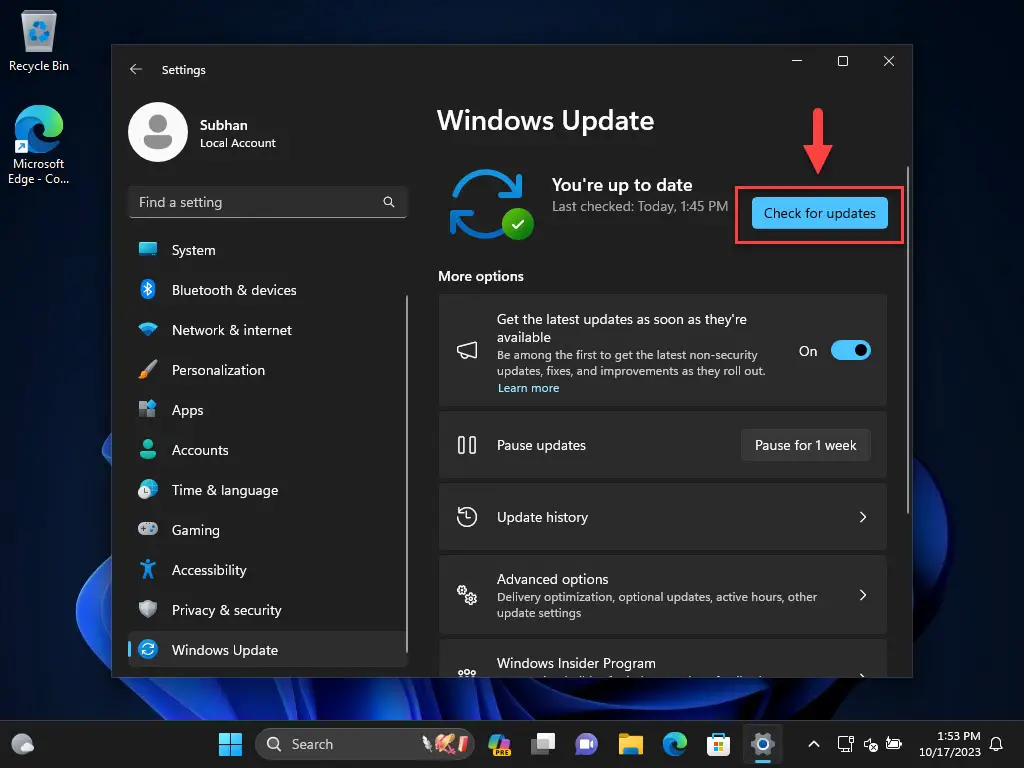Click the Settings gear taskbar icon

(x=762, y=744)
